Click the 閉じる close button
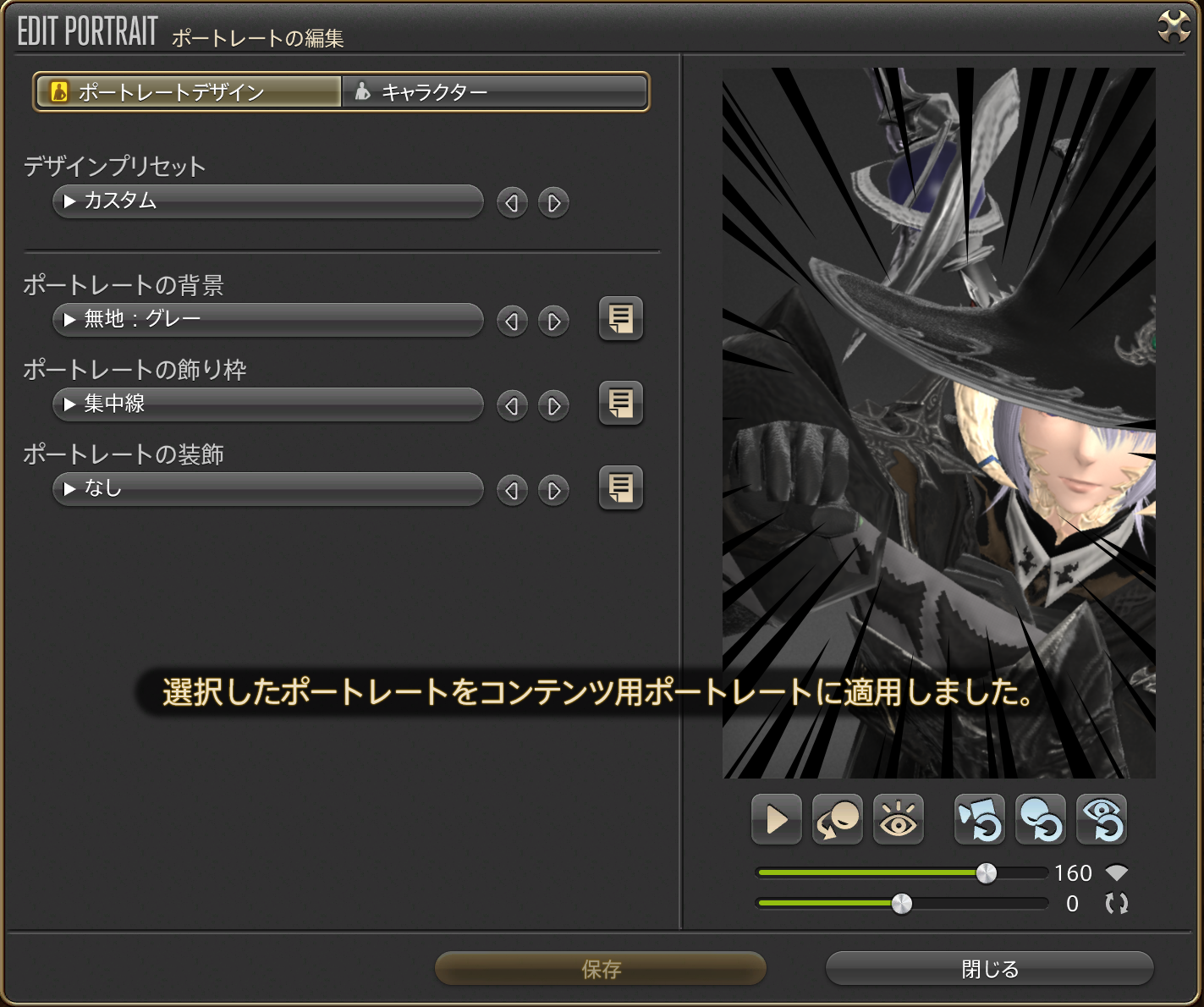Image resolution: width=1204 pixels, height=1007 pixels. point(989,968)
